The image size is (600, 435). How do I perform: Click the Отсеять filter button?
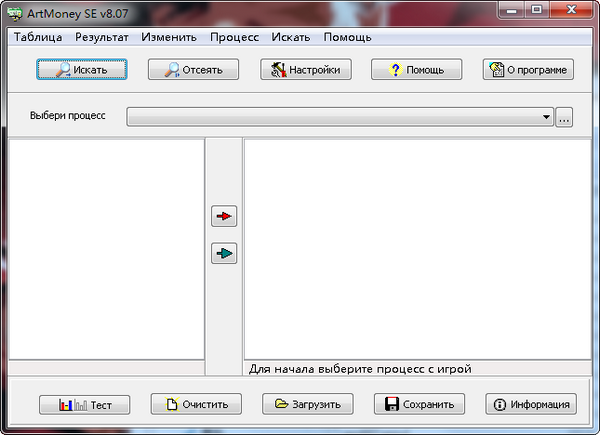pos(193,69)
